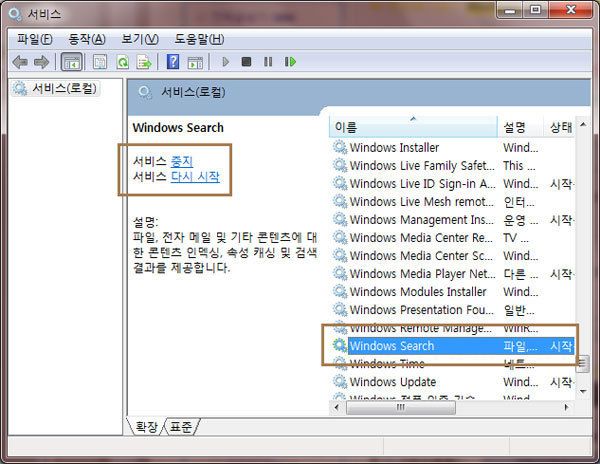Click the gear icon beside Windows Update

point(340,381)
